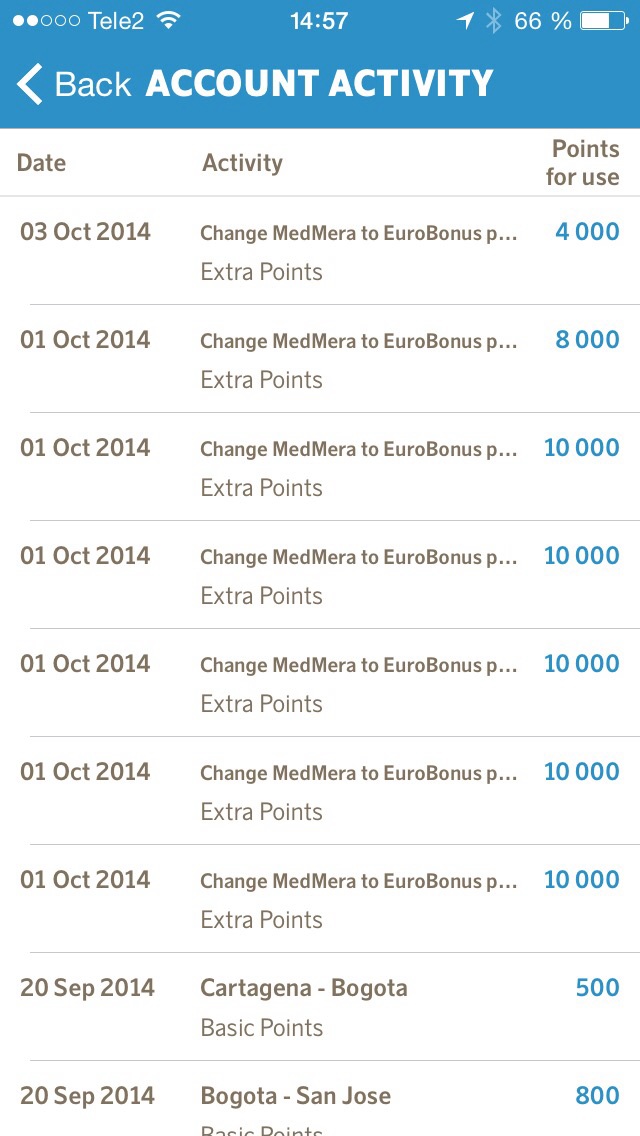Select the Activity column header
The image size is (640, 1136).
[242, 163]
